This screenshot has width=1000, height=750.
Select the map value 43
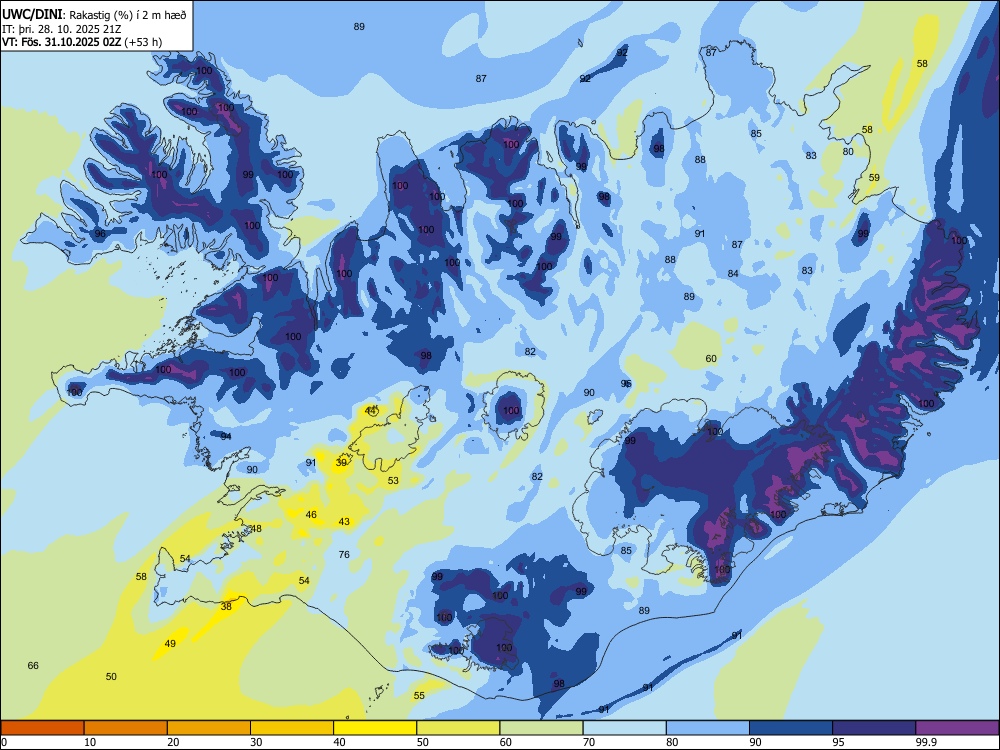[x=344, y=522]
